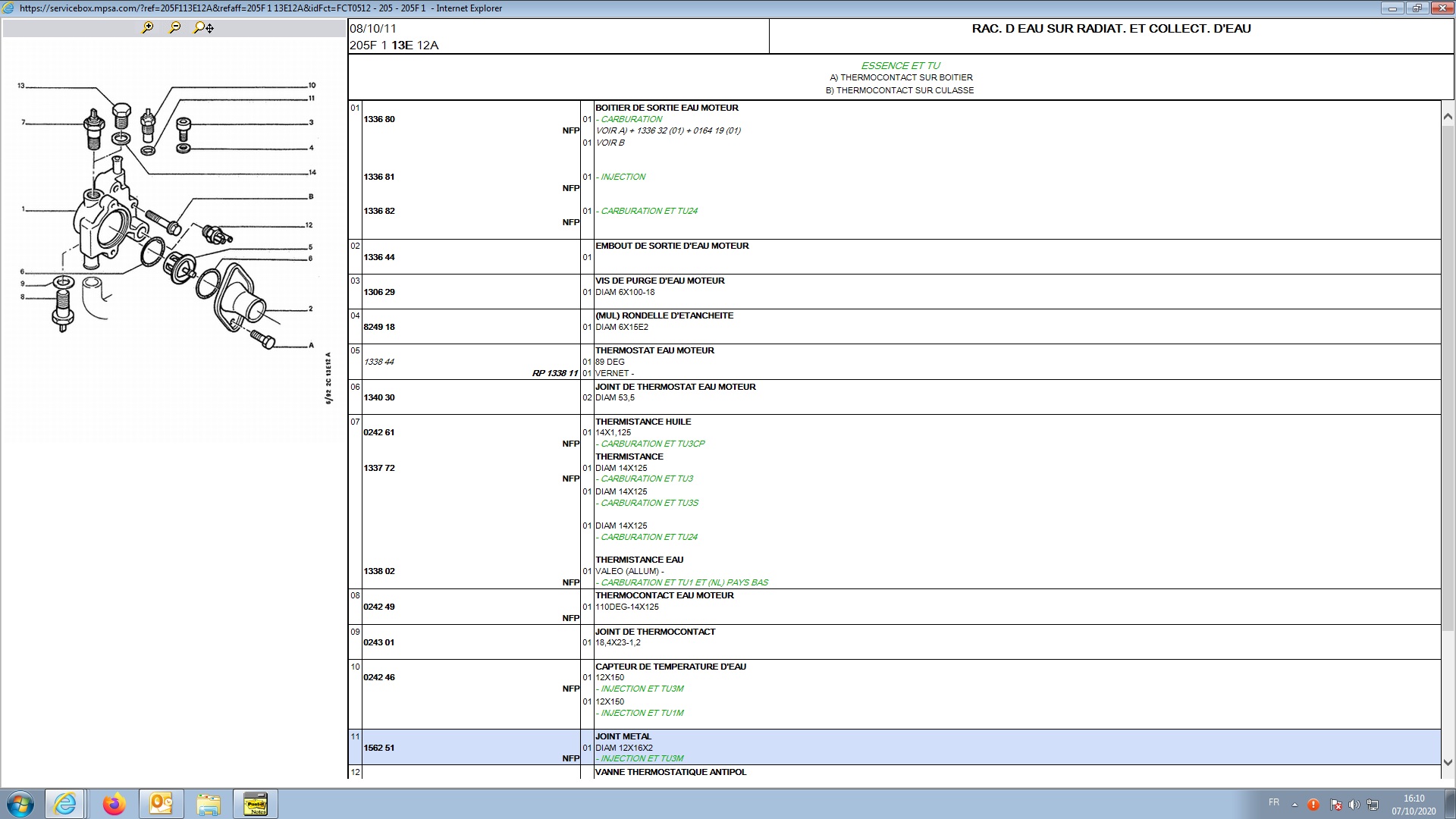Show hidden tray icons with the arrow

tap(1294, 805)
